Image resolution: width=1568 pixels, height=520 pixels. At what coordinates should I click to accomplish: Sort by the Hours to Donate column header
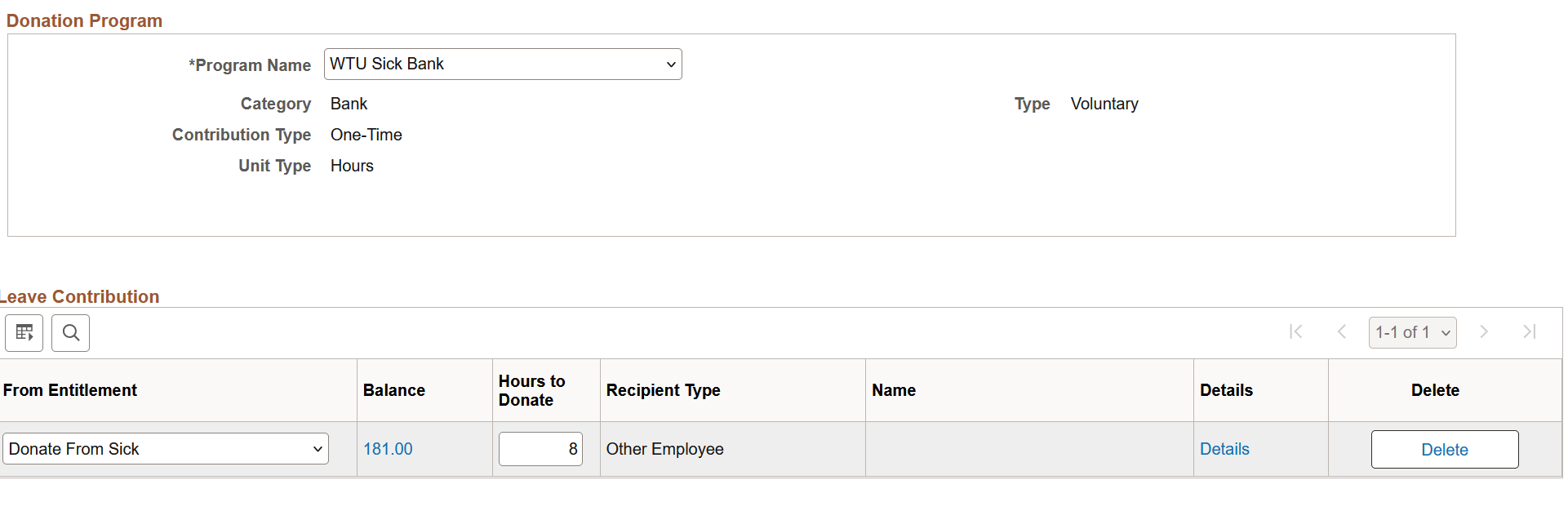[x=531, y=390]
